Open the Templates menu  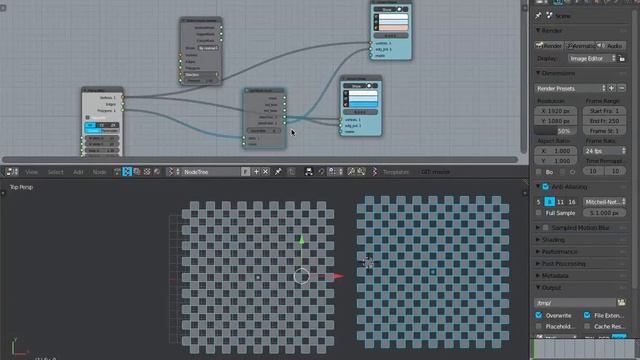click(396, 172)
